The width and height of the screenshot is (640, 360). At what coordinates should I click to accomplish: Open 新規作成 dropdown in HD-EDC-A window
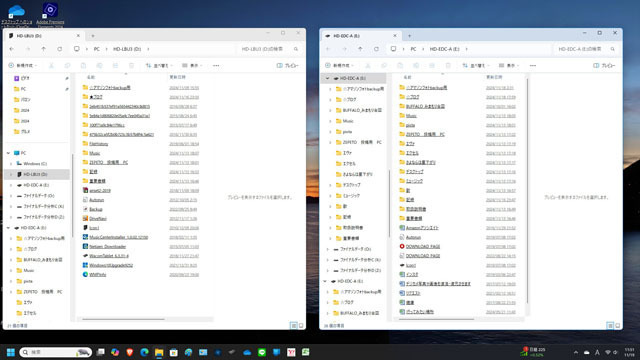pyautogui.click(x=340, y=65)
